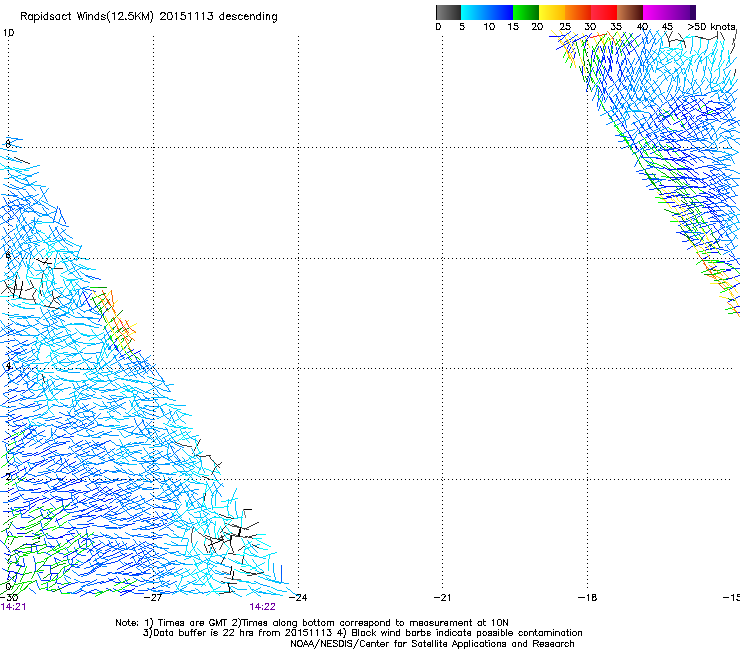This screenshot has height=650, width=740.
Task: Click the cyan-blue 5-15 knots color band
Action: (487, 12)
